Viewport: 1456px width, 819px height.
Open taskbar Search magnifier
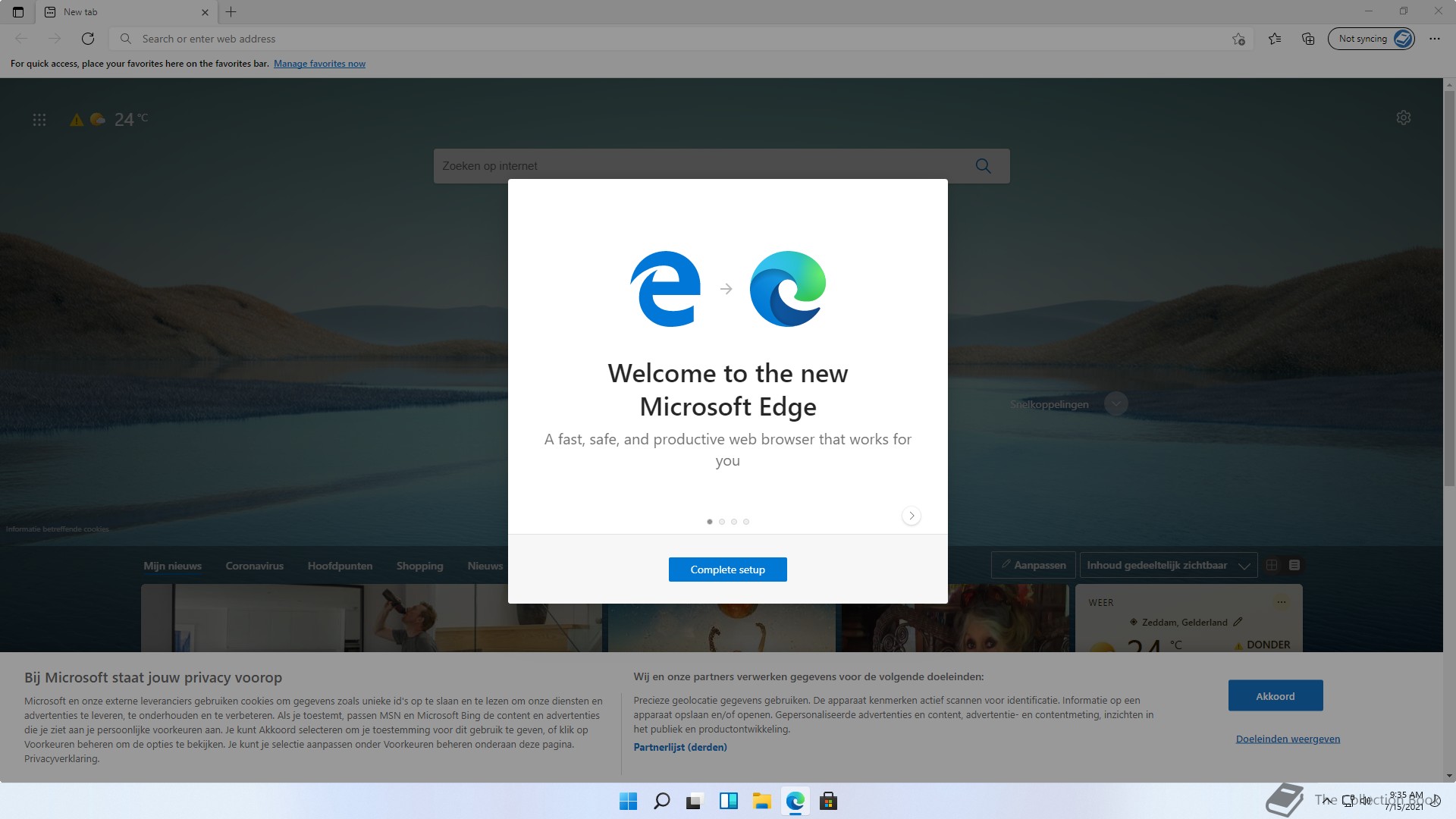[661, 801]
